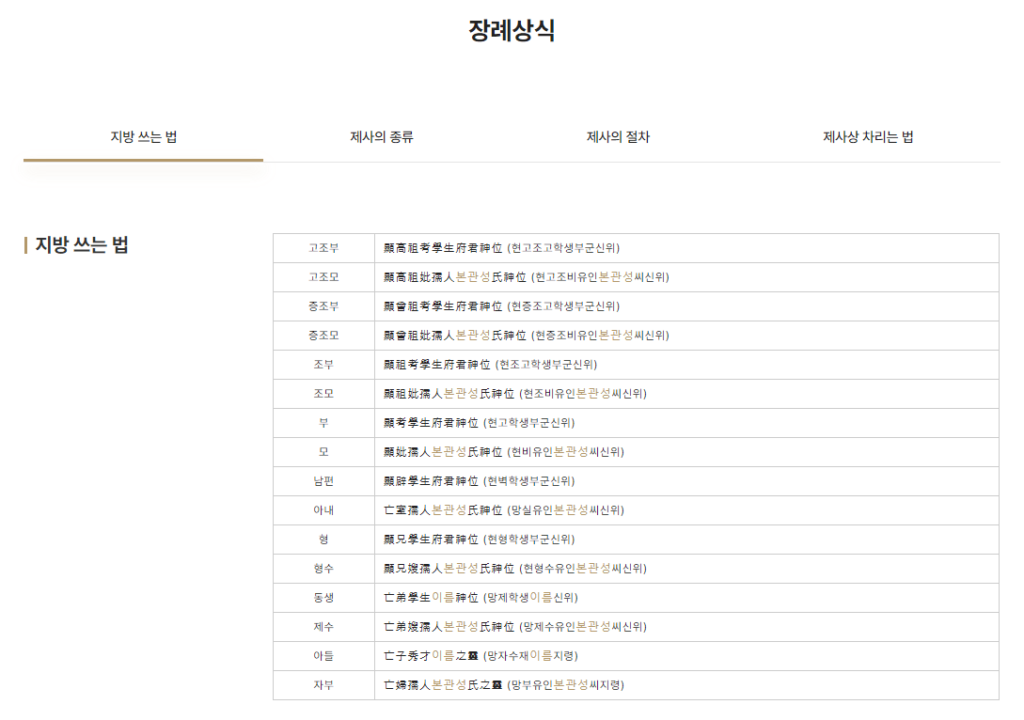This screenshot has height=720, width=1024.
Task: Click the 장례상식 page title
Action: click(x=511, y=26)
